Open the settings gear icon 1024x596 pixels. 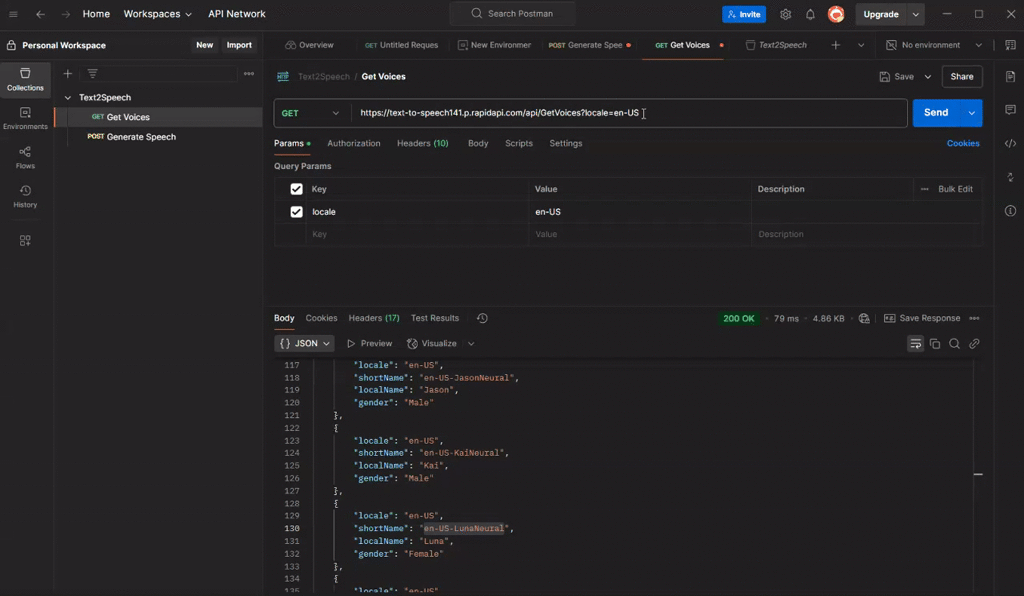click(x=786, y=15)
